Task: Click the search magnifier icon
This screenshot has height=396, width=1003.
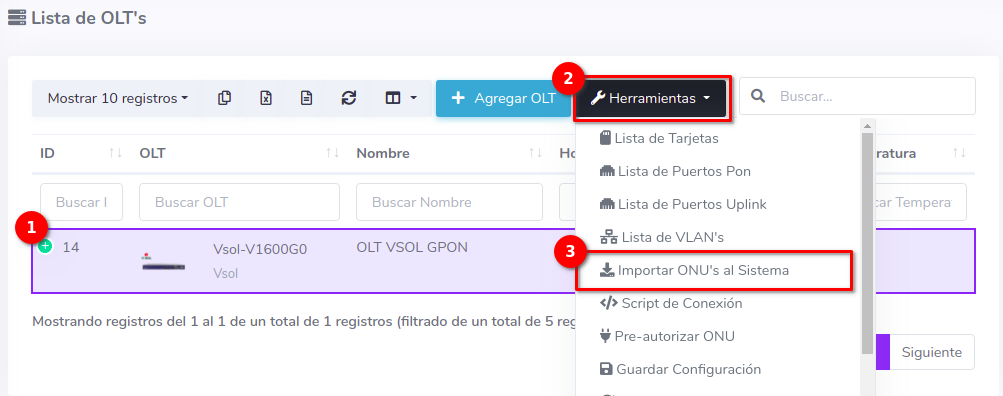Action: click(758, 97)
